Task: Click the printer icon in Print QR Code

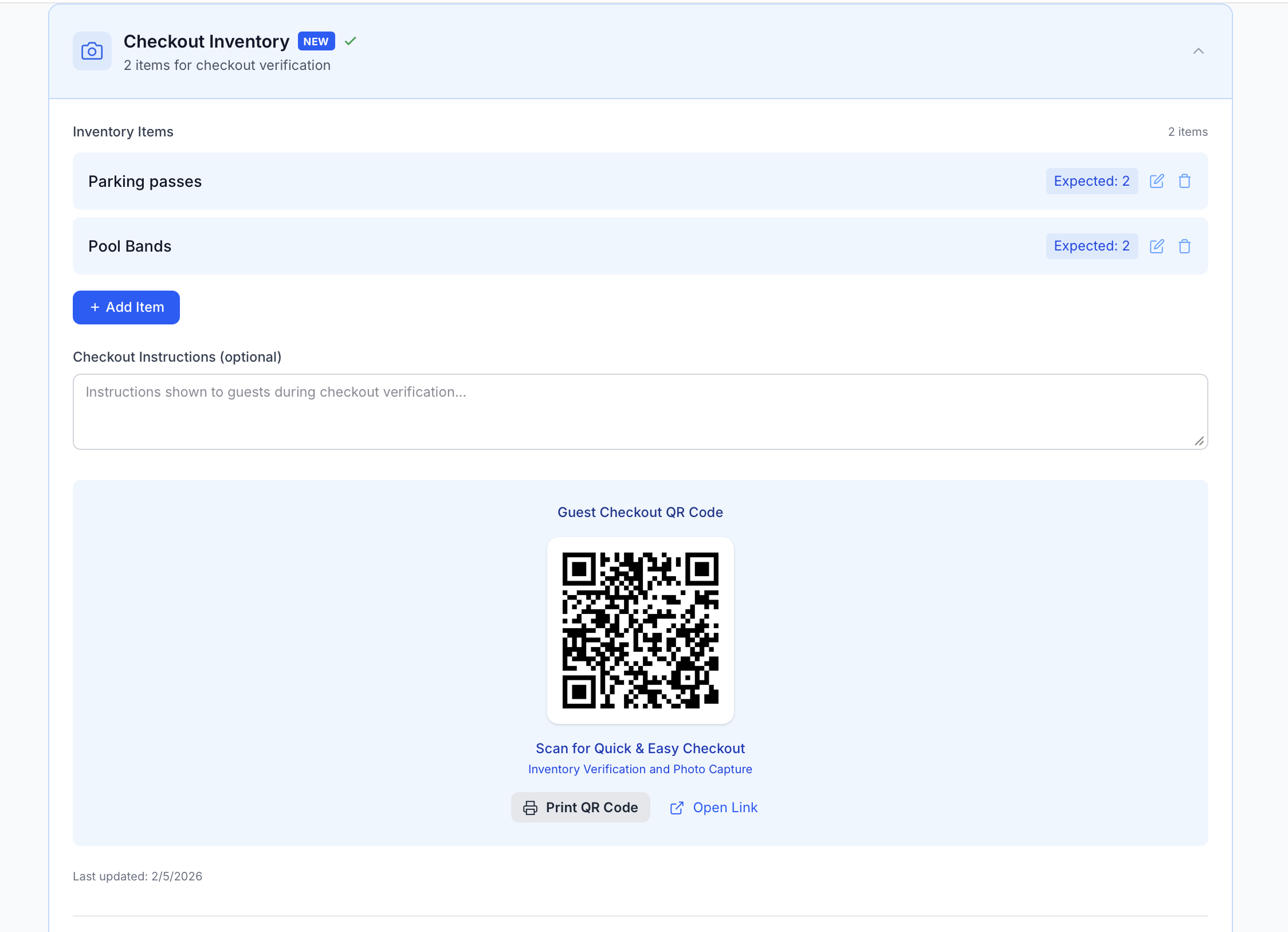Action: pyautogui.click(x=530, y=807)
